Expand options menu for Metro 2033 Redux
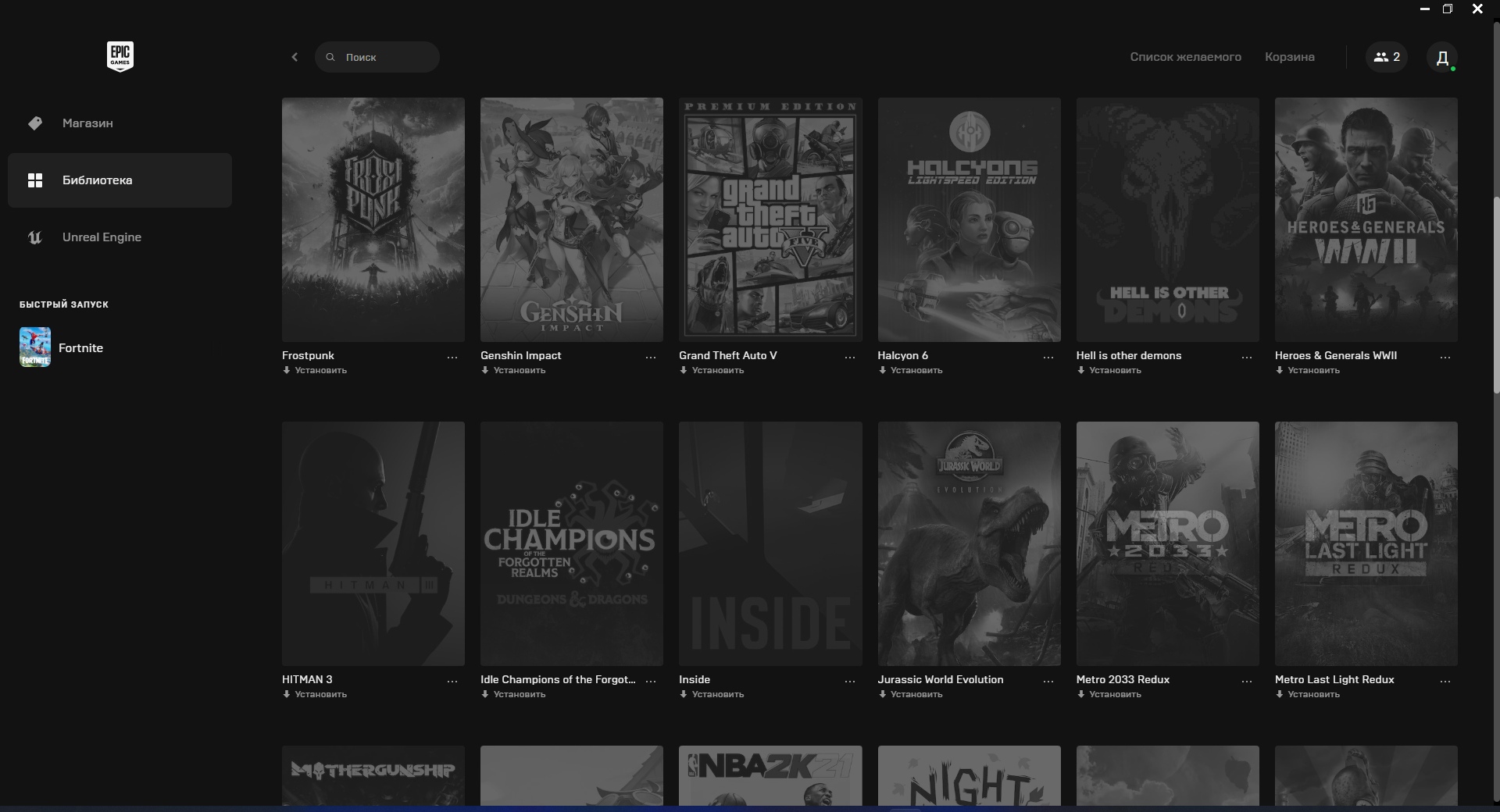This screenshot has height=812, width=1500. (1247, 681)
